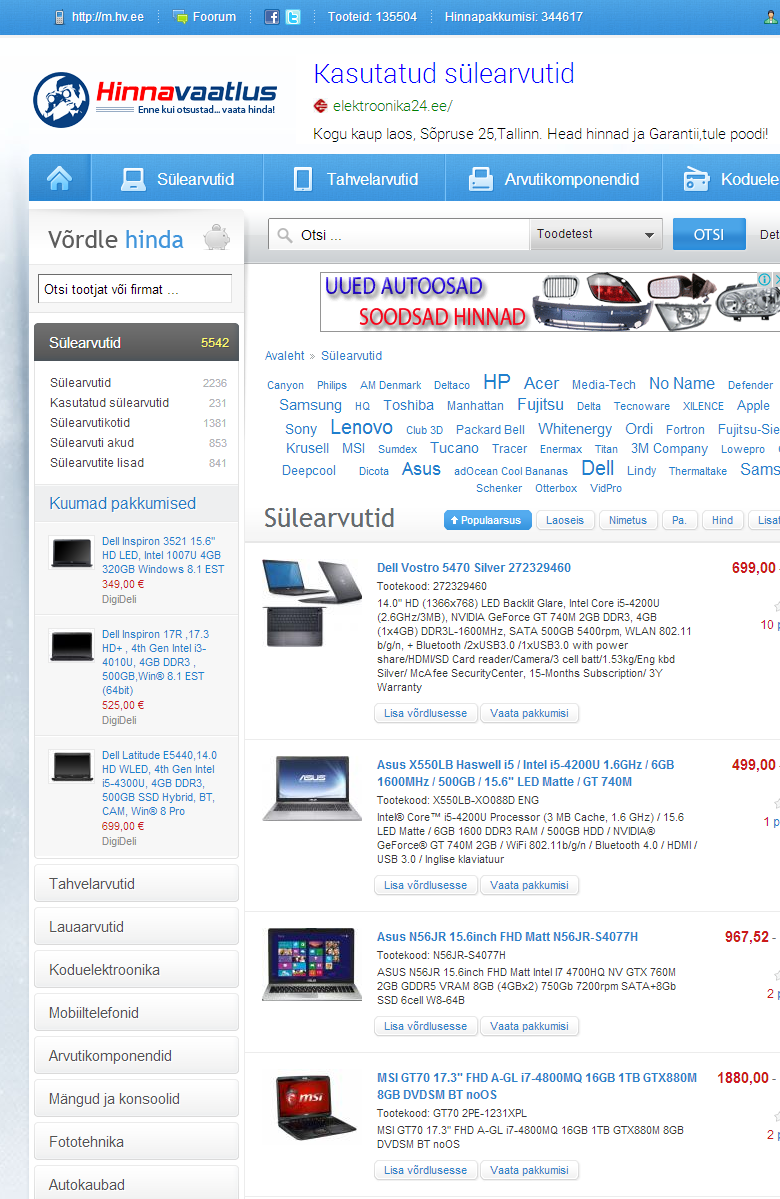Collapse the Sülearvutid 5542 sidebar header
The image size is (780, 1199).
[137, 343]
